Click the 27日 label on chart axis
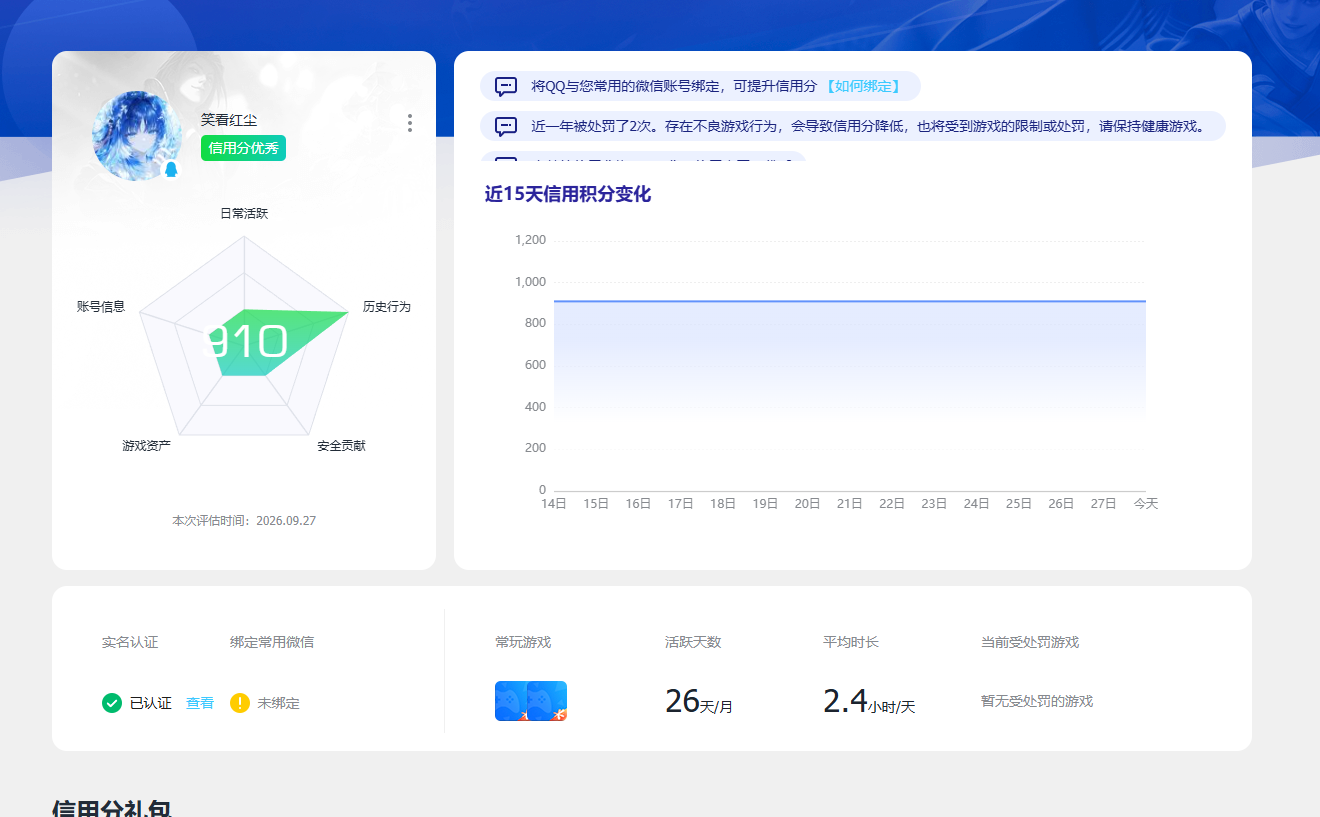The width and height of the screenshot is (1320, 817). pos(1103,504)
